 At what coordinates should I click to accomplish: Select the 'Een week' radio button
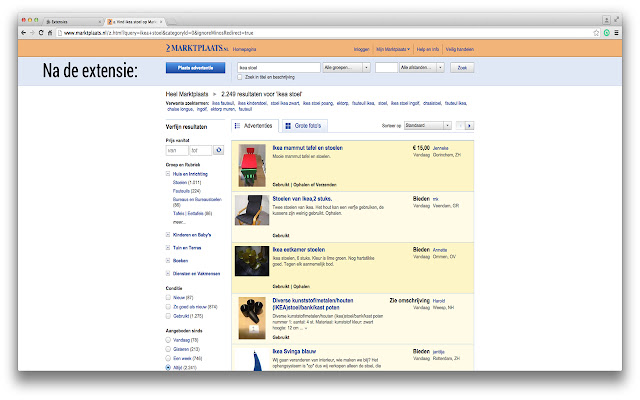[168, 358]
